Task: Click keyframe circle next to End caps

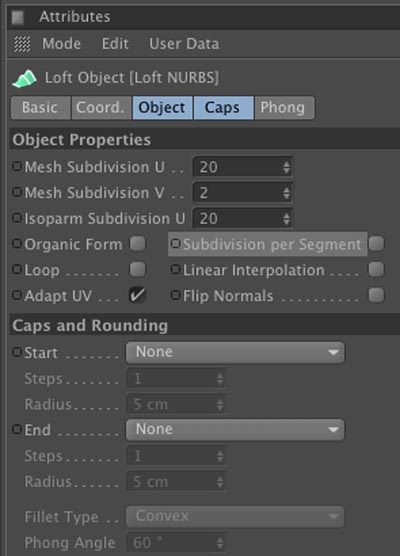Action: pyautogui.click(x=17, y=429)
